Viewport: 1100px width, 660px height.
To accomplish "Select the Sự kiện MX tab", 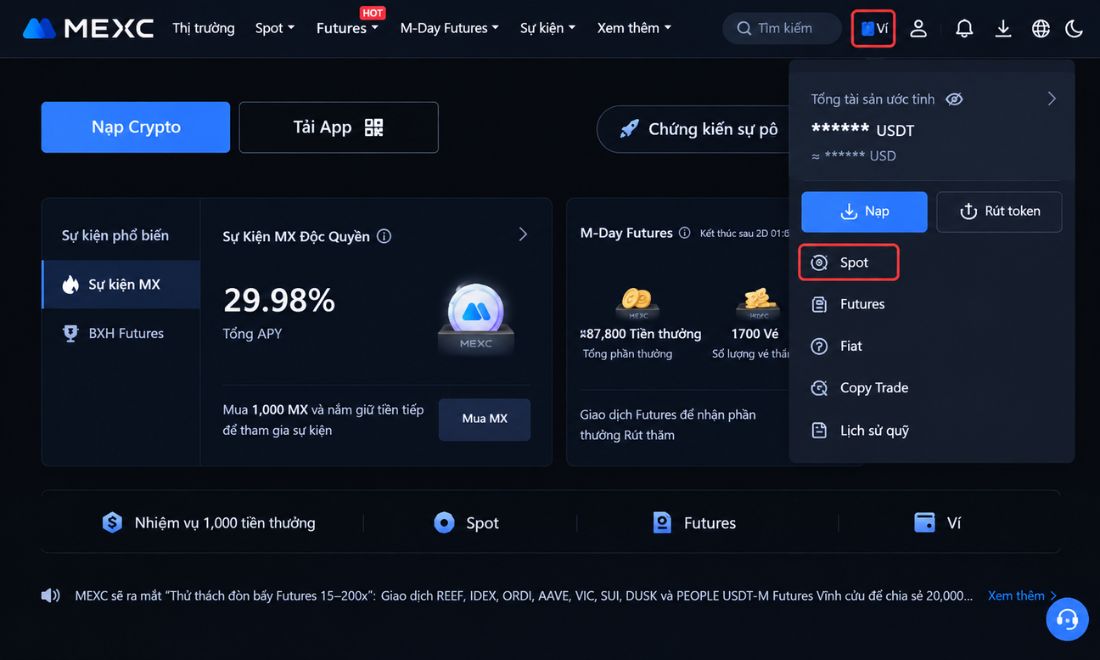I will (121, 284).
